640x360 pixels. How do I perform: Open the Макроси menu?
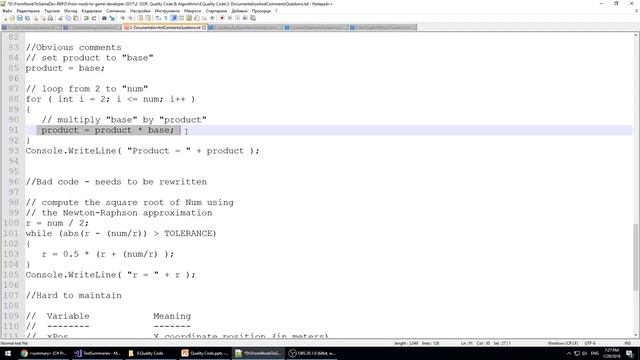pos(193,11)
